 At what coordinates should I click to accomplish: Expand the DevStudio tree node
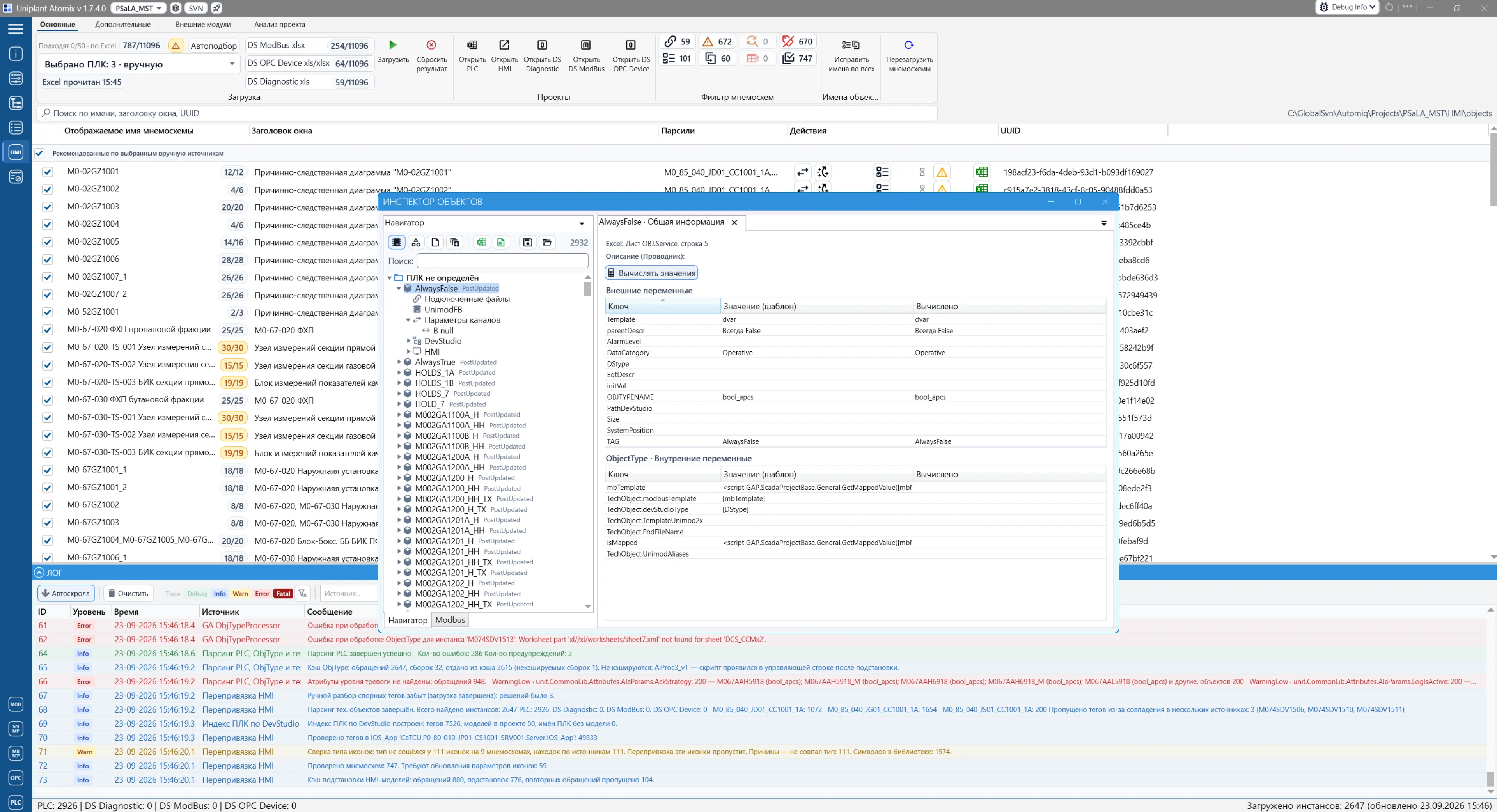(x=408, y=341)
